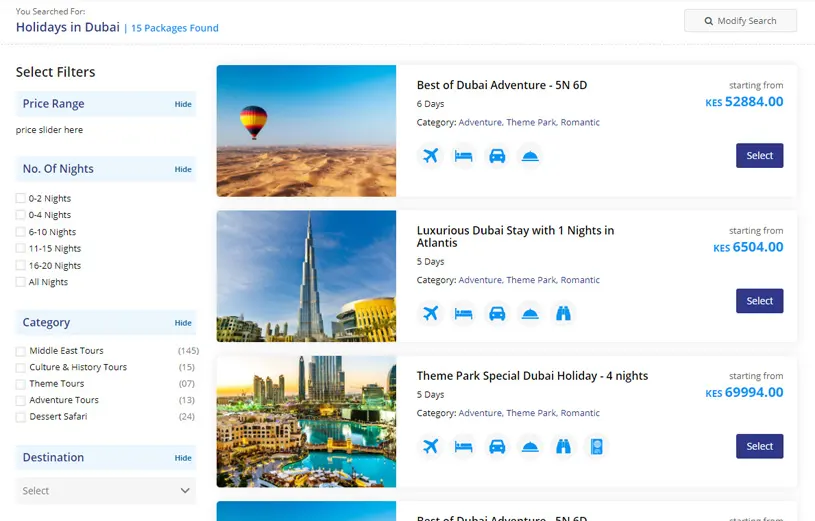The height and width of the screenshot is (521, 815).
Task: Check the 11-15 Nights filter
Action: 21,249
